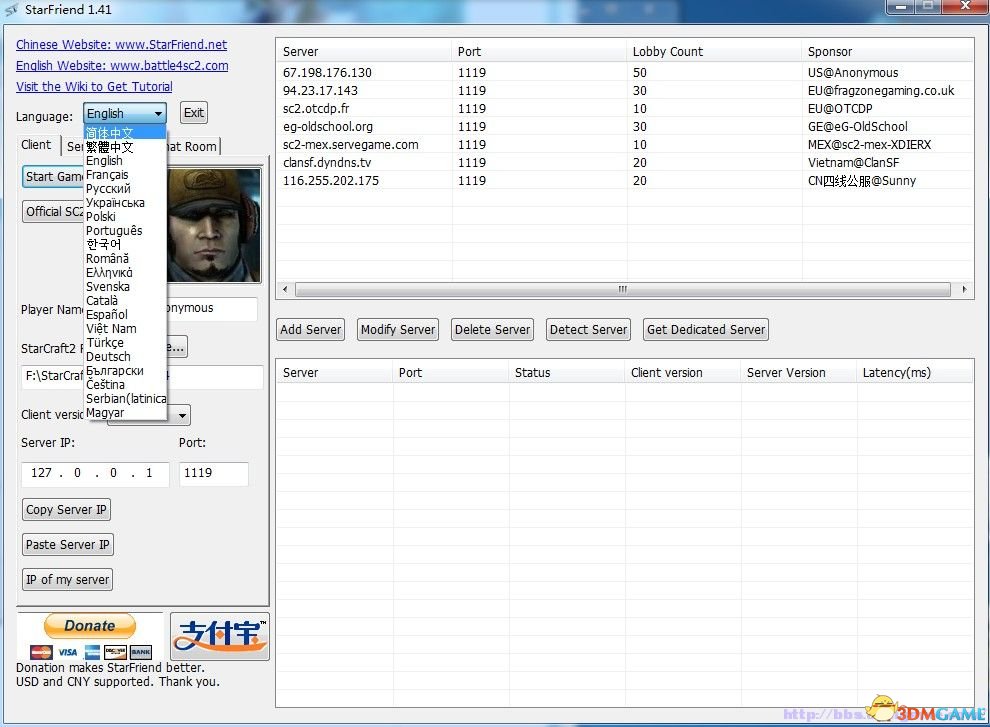This screenshot has width=990, height=727.
Task: Select the sc2.otcdp.fr server row
Action: (x=316, y=109)
